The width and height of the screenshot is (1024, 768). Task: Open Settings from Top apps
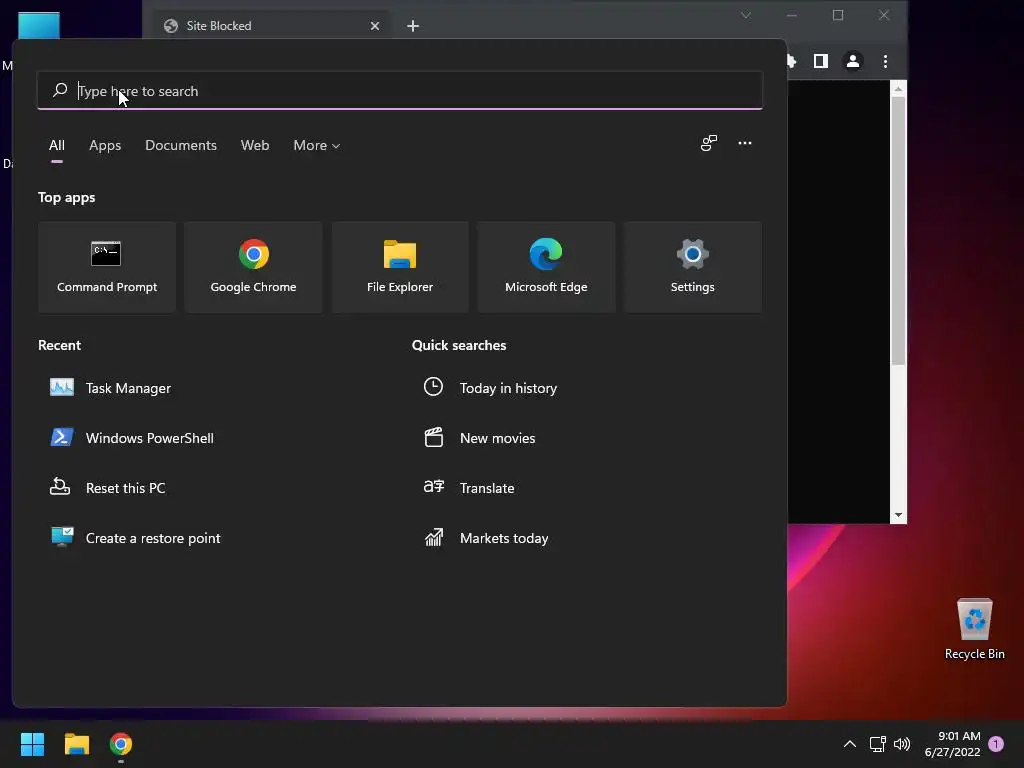692,266
